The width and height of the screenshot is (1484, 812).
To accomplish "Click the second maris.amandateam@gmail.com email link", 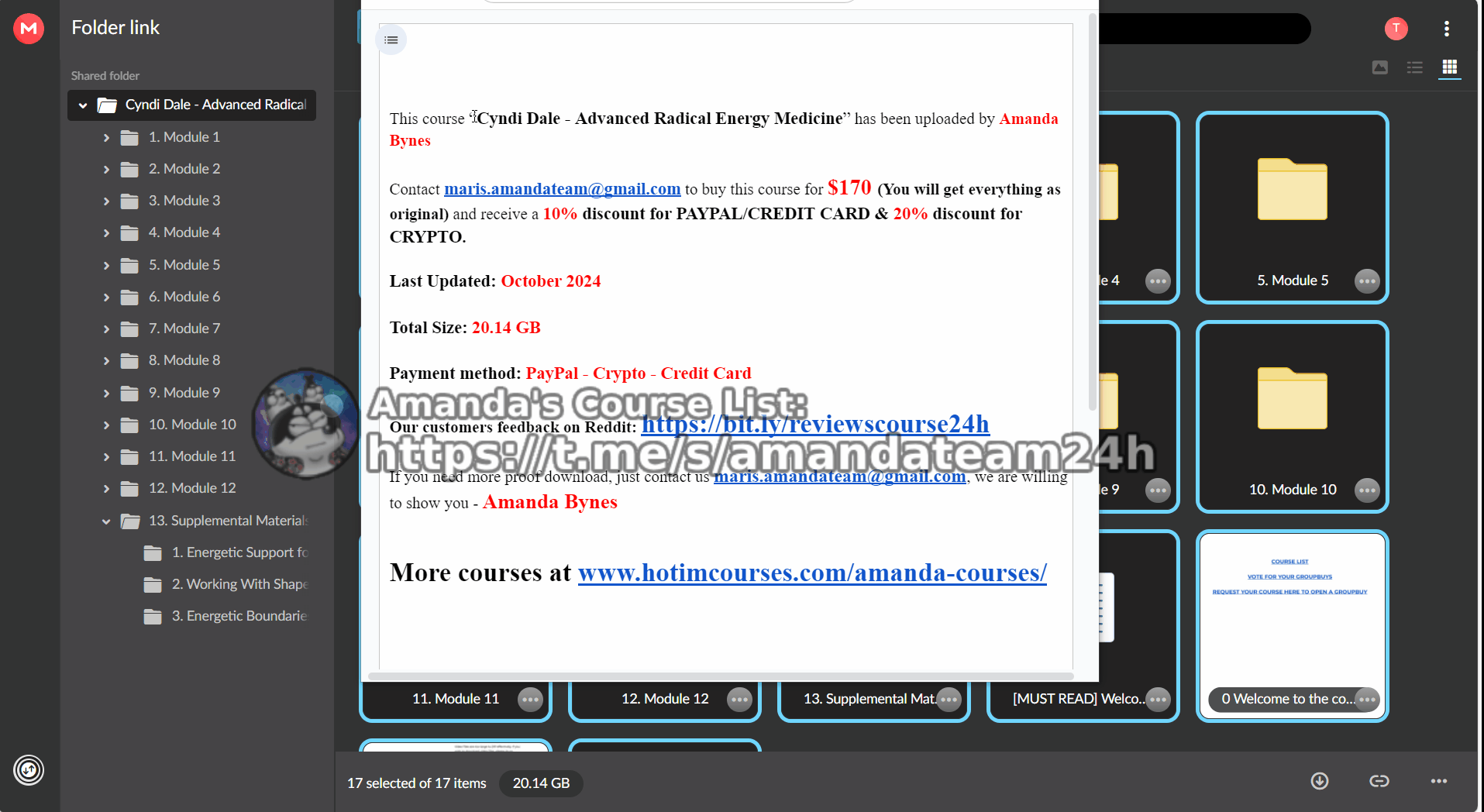I will pos(840,477).
